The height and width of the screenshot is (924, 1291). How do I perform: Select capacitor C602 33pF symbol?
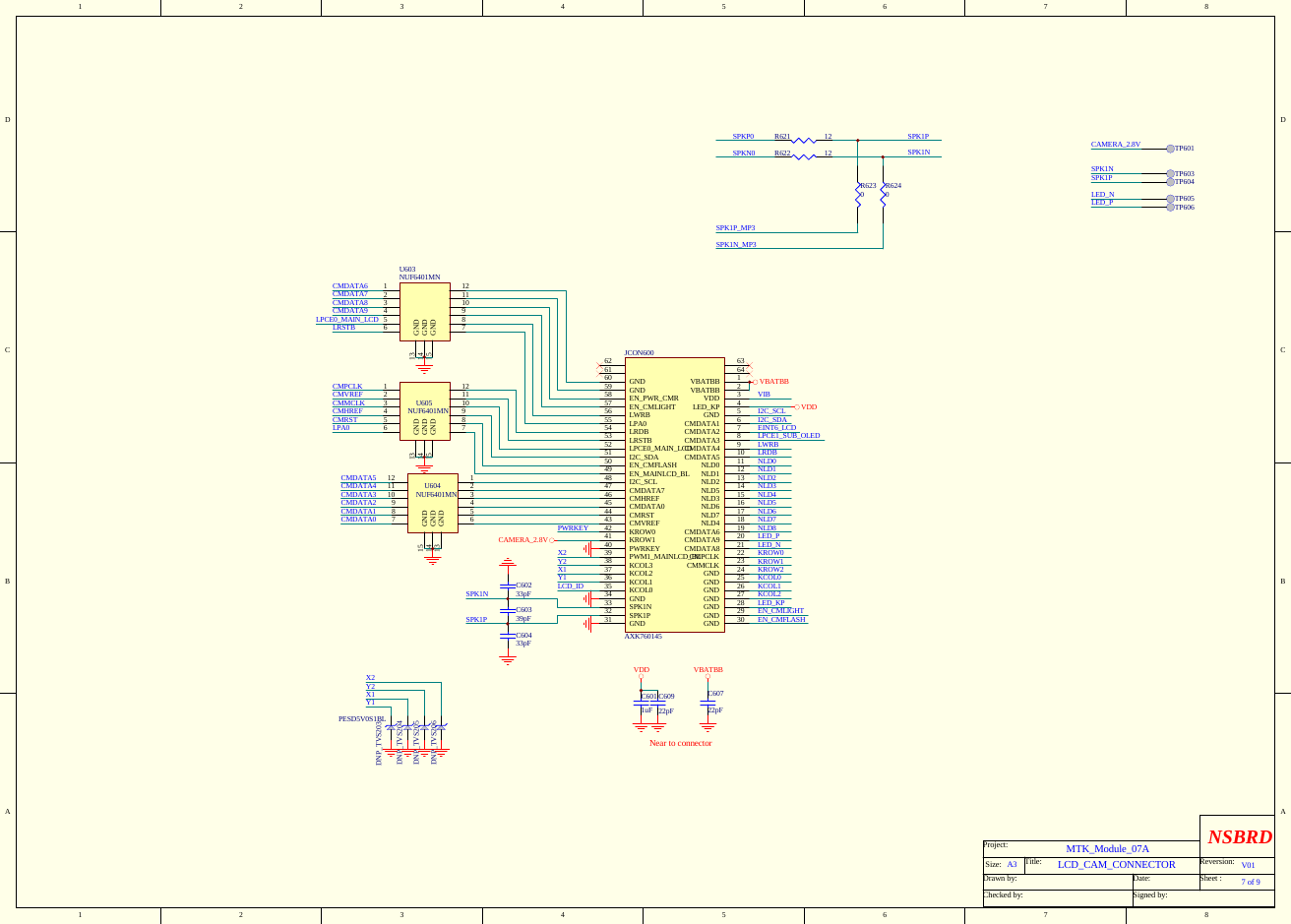[508, 587]
